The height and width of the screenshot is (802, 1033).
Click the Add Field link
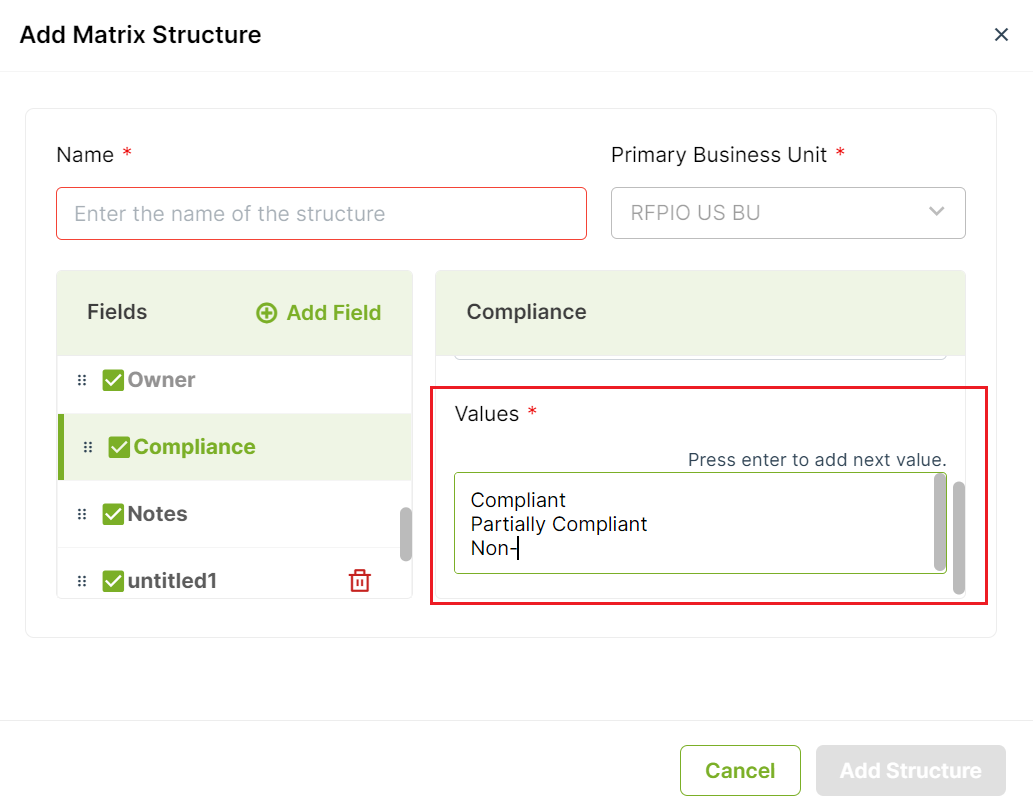coord(319,313)
